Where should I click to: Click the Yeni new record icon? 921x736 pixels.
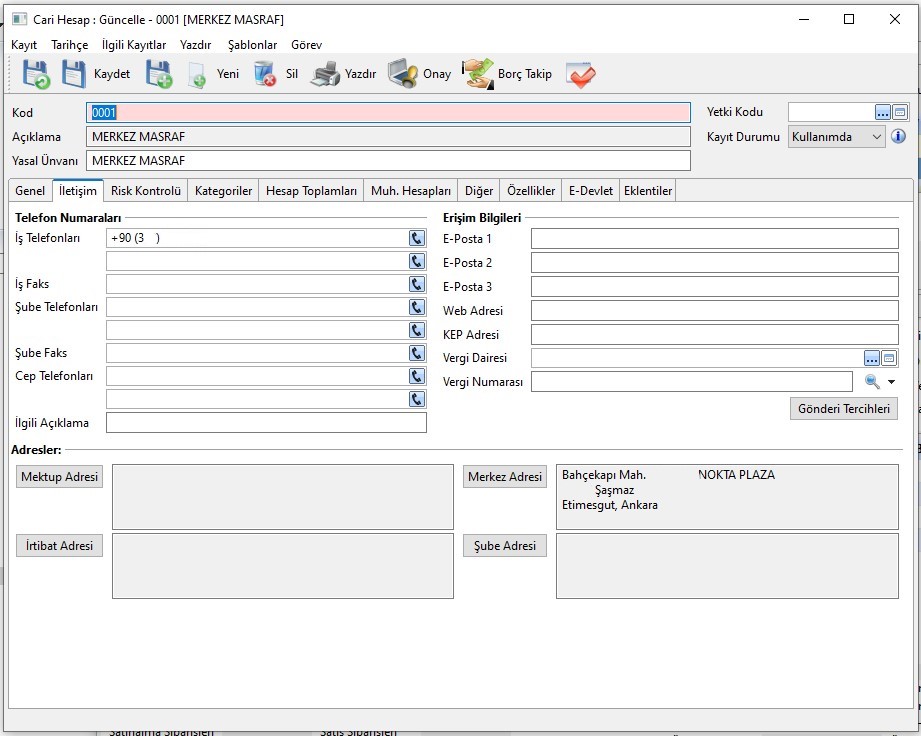[x=197, y=74]
